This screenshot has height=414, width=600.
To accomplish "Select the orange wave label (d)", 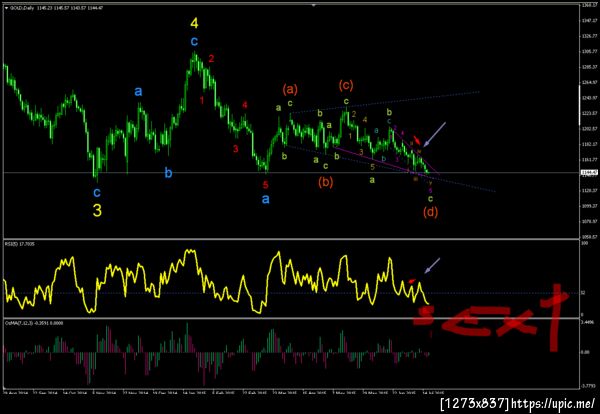I will pyautogui.click(x=430, y=212).
